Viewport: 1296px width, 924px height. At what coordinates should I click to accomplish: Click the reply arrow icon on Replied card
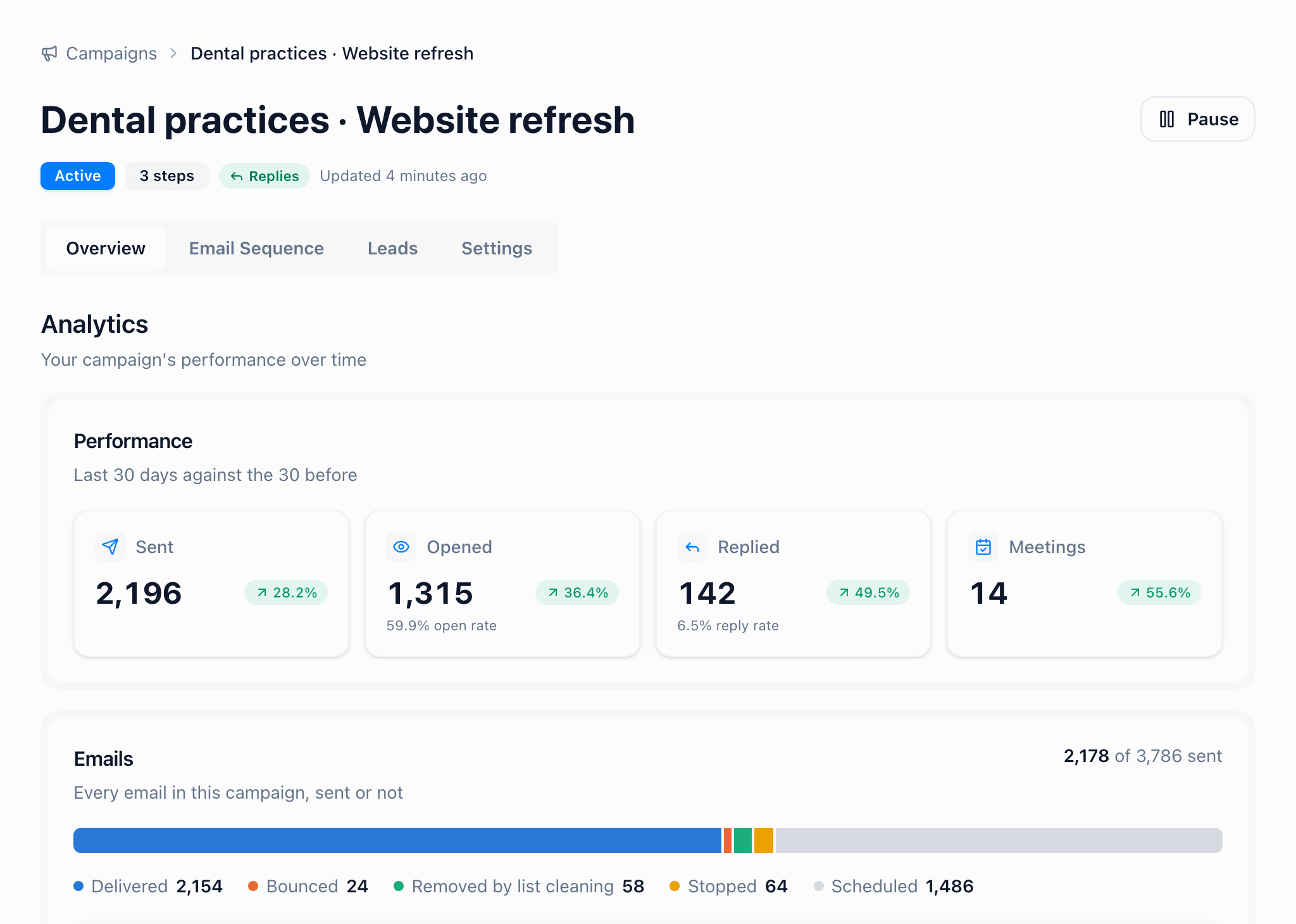click(692, 547)
